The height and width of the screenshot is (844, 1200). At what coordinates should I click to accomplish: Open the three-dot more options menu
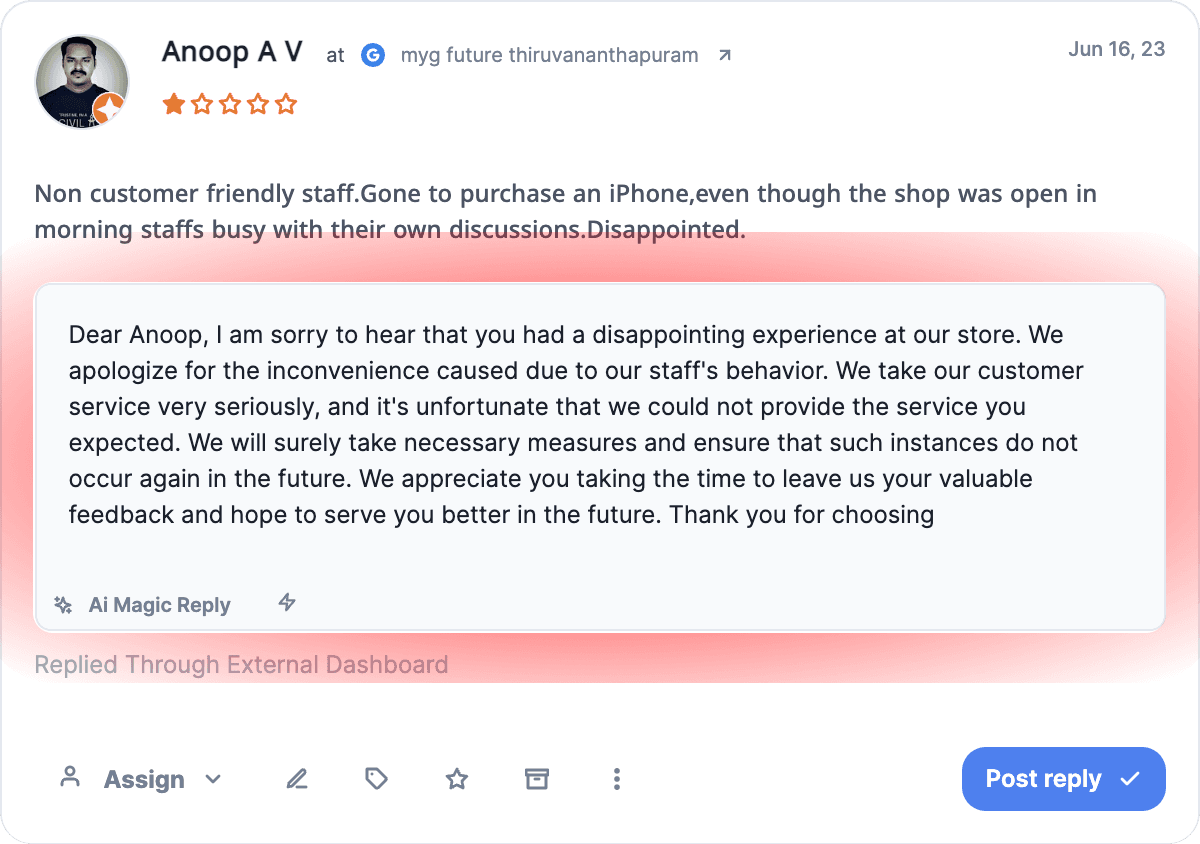tap(617, 778)
